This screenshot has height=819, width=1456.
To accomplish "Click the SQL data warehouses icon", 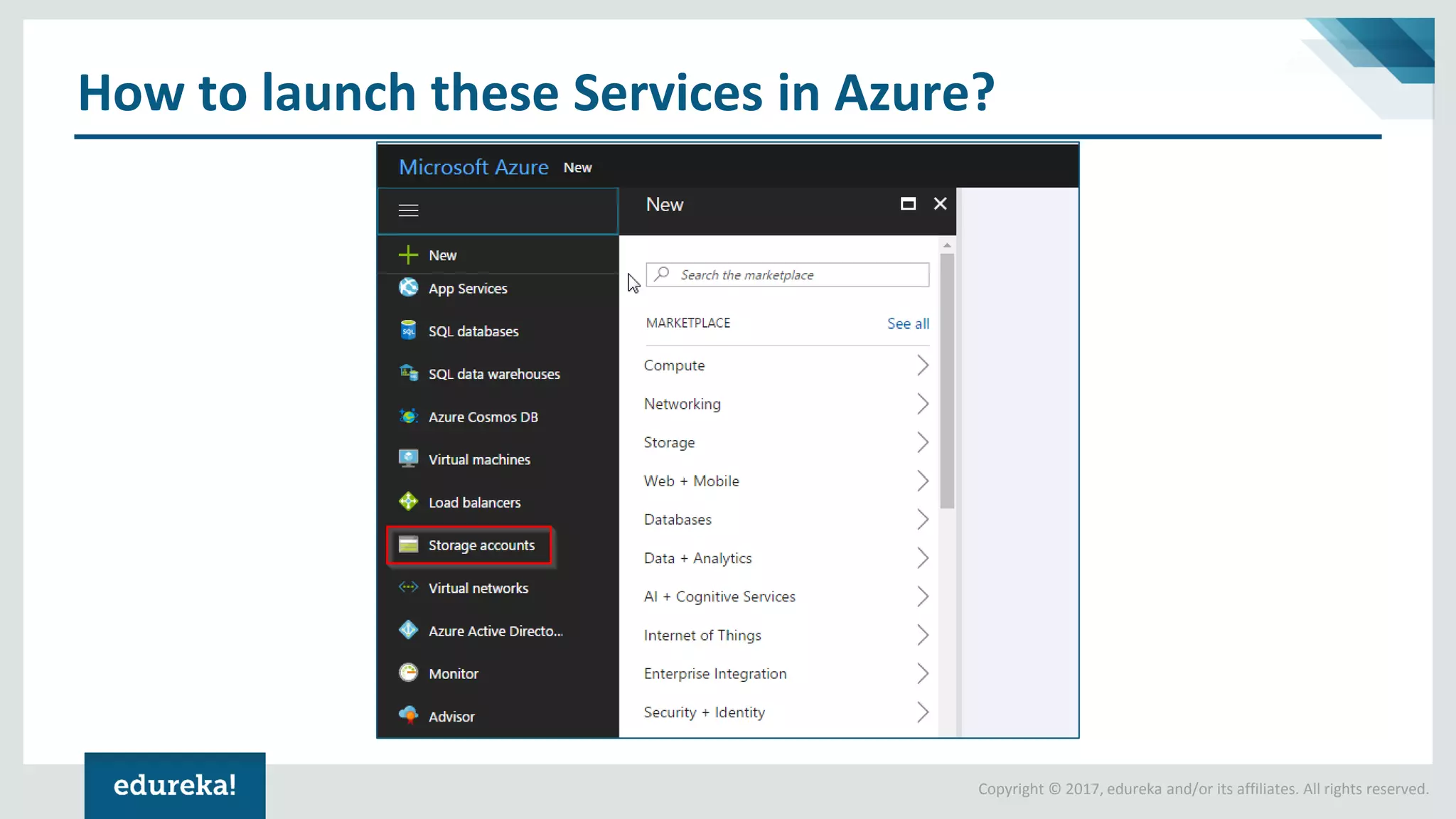I will [x=408, y=373].
